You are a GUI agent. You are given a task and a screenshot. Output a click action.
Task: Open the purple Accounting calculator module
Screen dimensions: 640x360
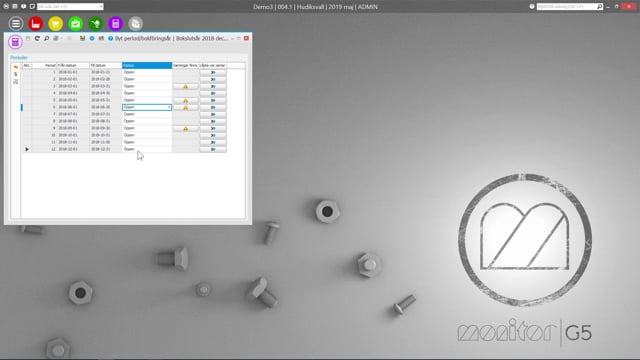pyautogui.click(x=116, y=24)
